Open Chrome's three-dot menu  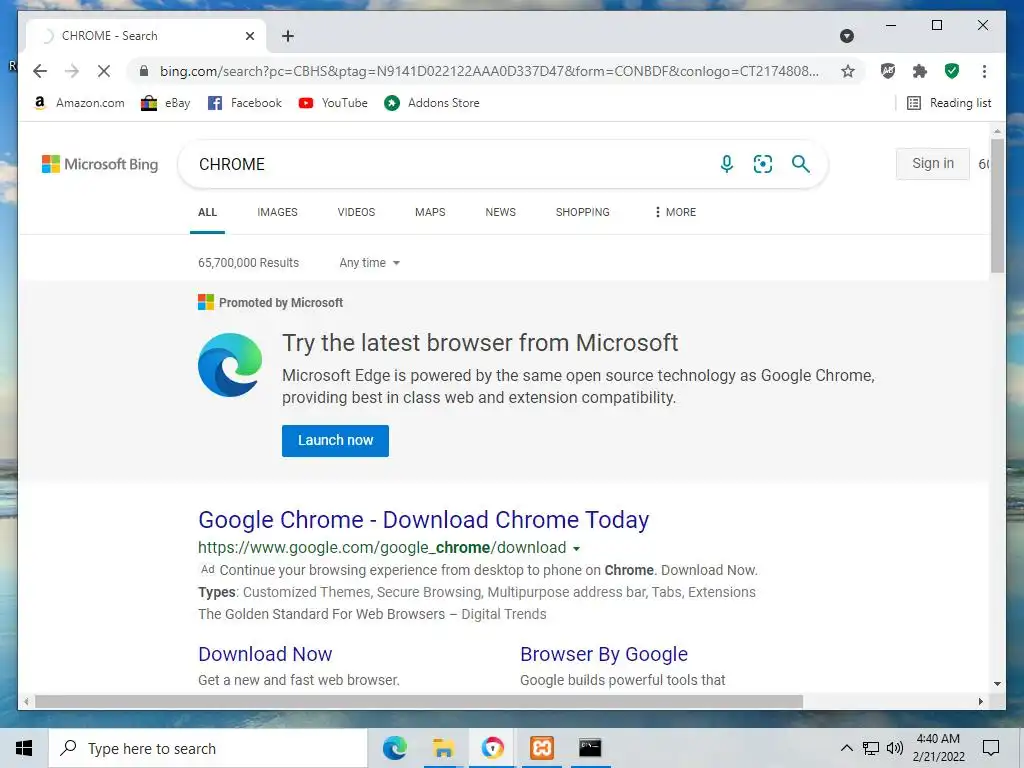click(984, 71)
